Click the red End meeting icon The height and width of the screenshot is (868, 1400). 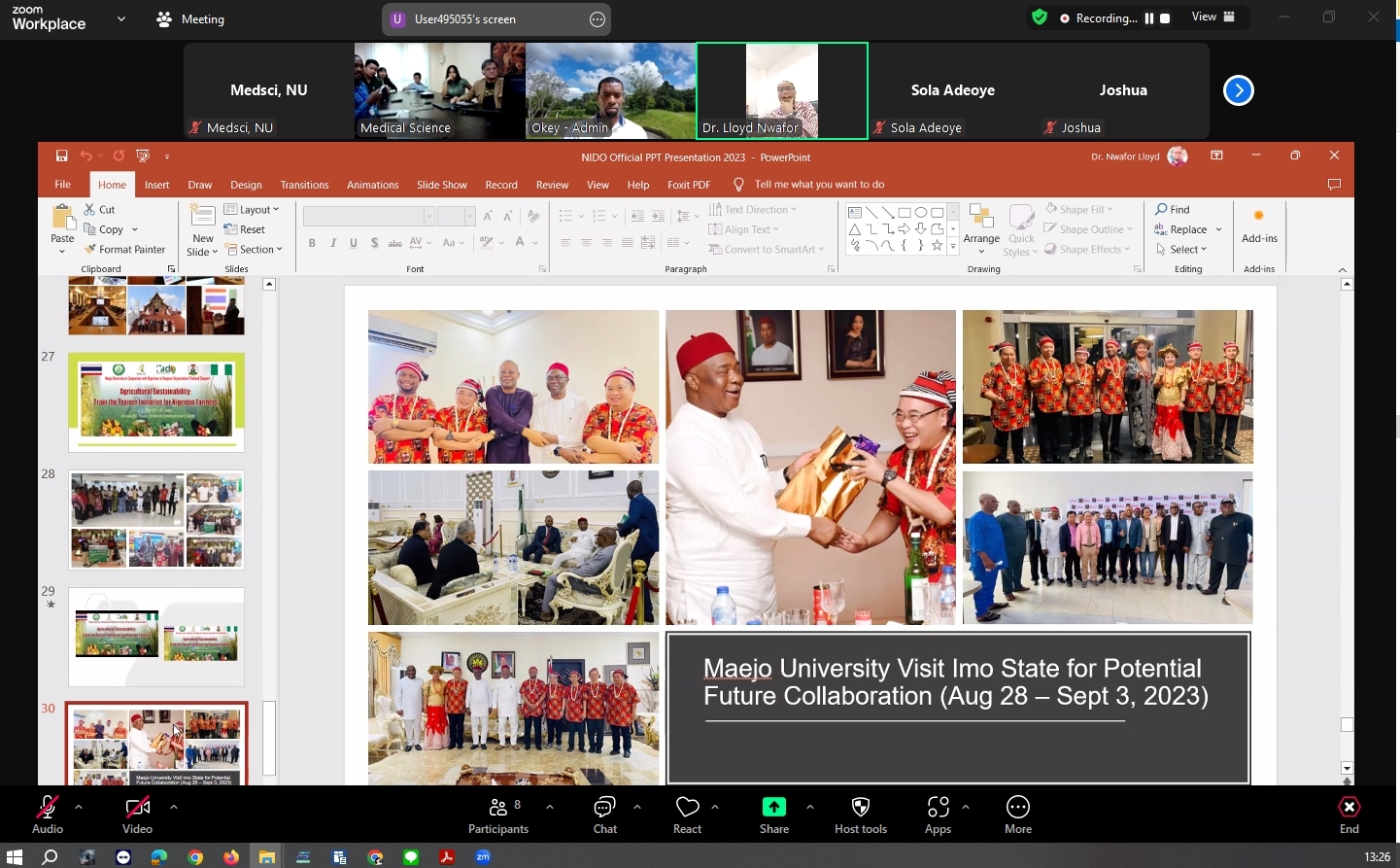[1349, 808]
